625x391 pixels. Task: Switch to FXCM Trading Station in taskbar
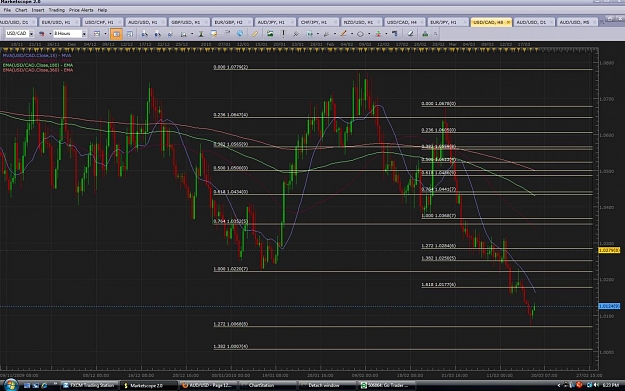[89, 385]
